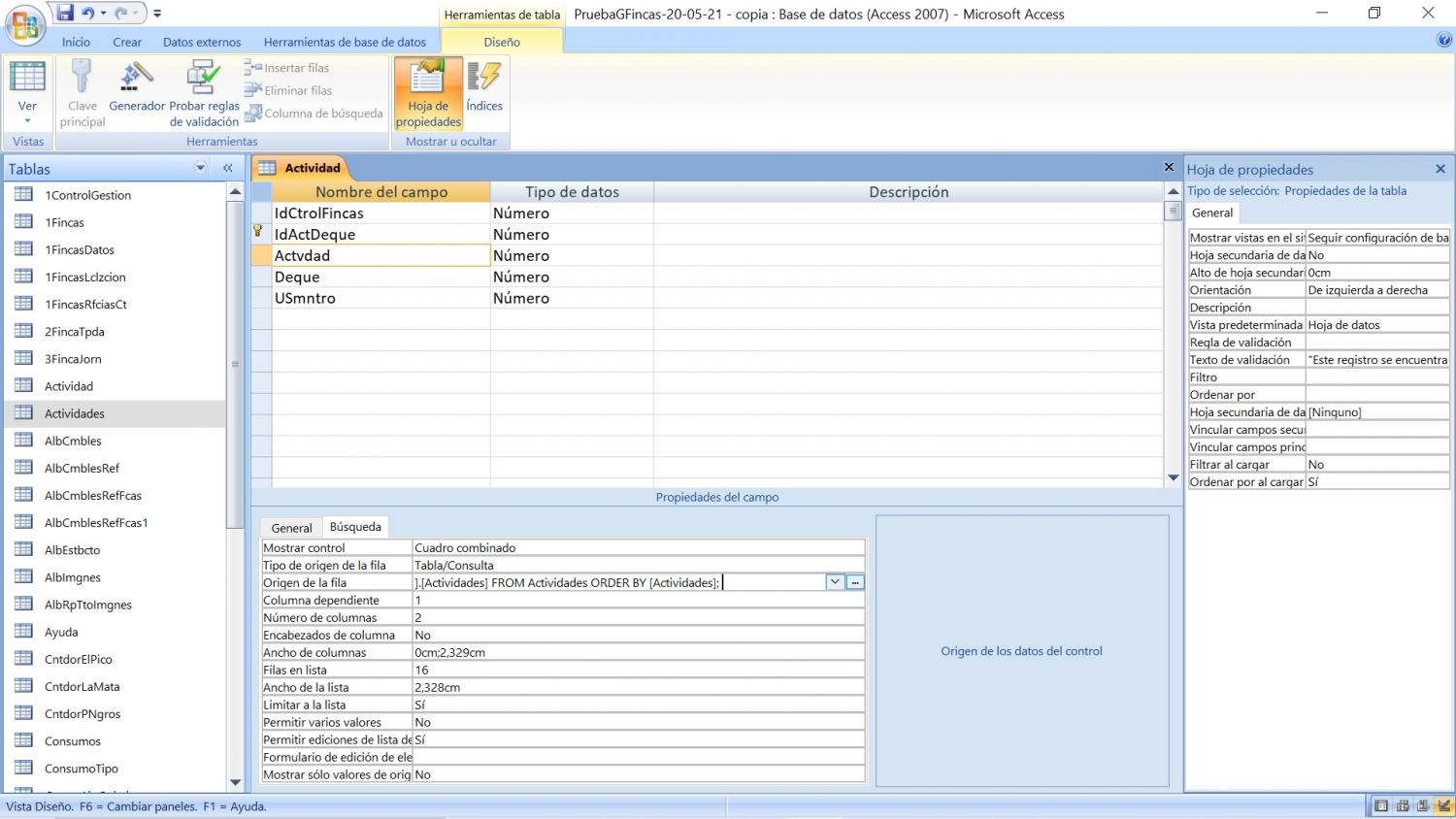The image size is (1456, 819).
Task: Select the Búsqueda field properties tab
Action: click(355, 527)
